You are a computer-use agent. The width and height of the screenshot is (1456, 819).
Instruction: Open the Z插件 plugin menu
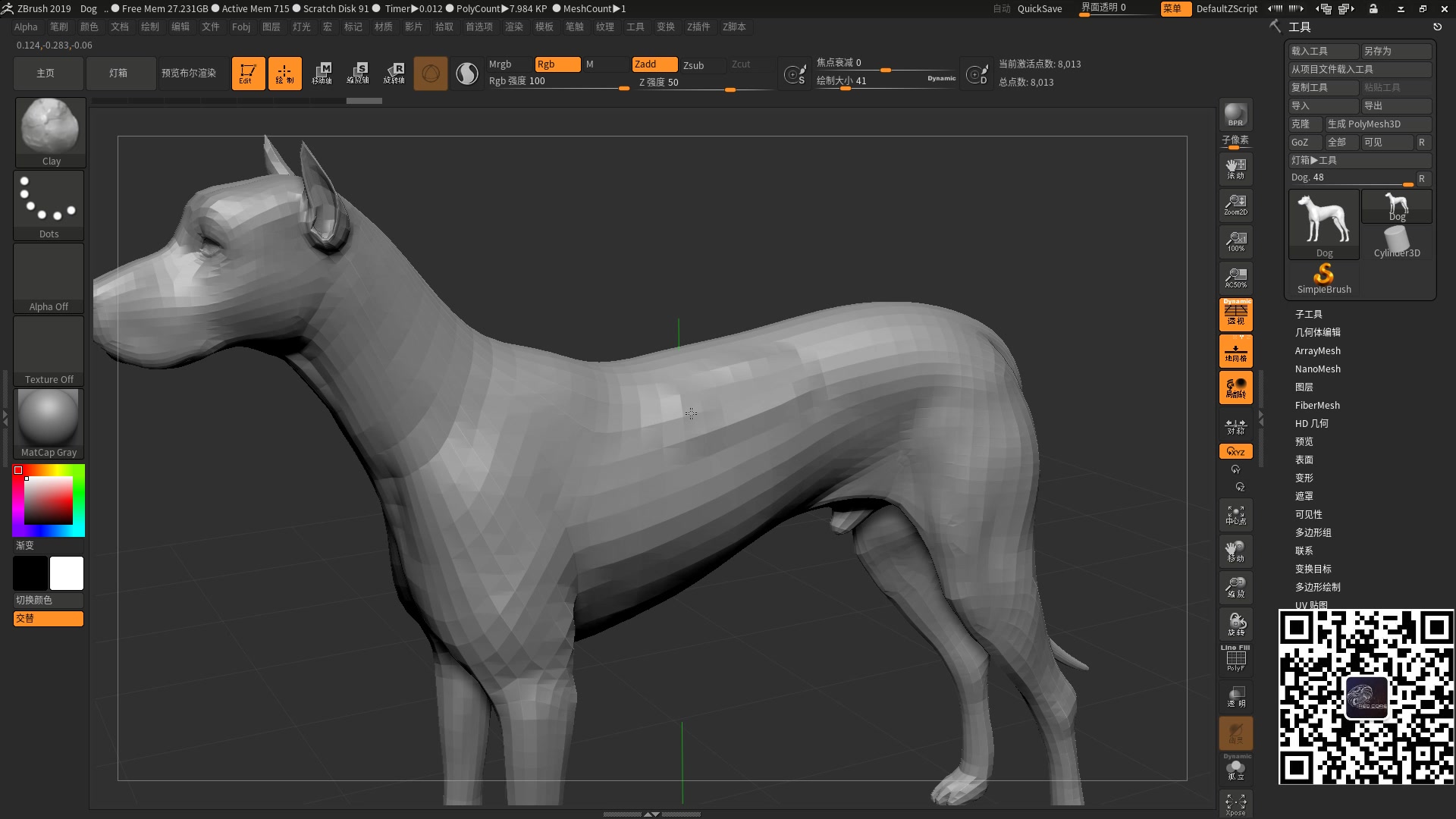[698, 27]
